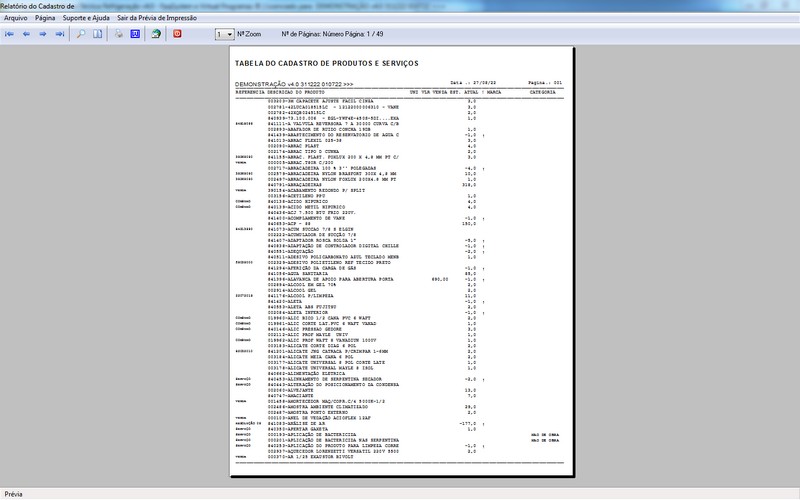The width and height of the screenshot is (800, 500).
Task: Click the page counter text 1 / 49
Action: point(374,34)
